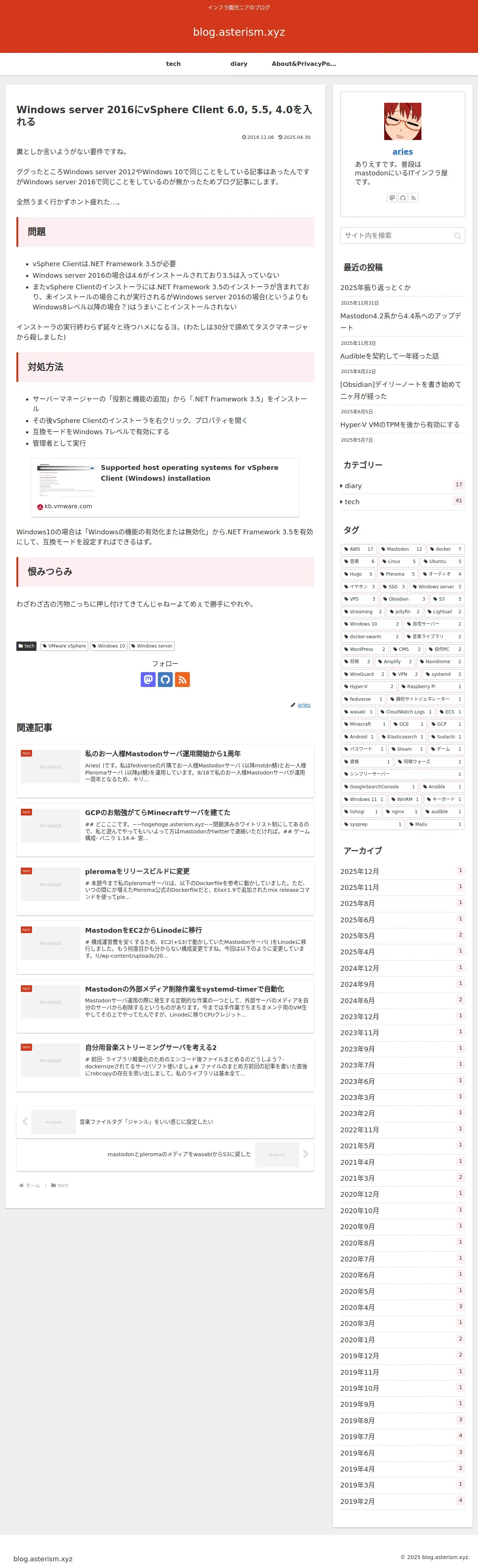
Task: Select the docker tag in tag cloud
Action: [446, 549]
